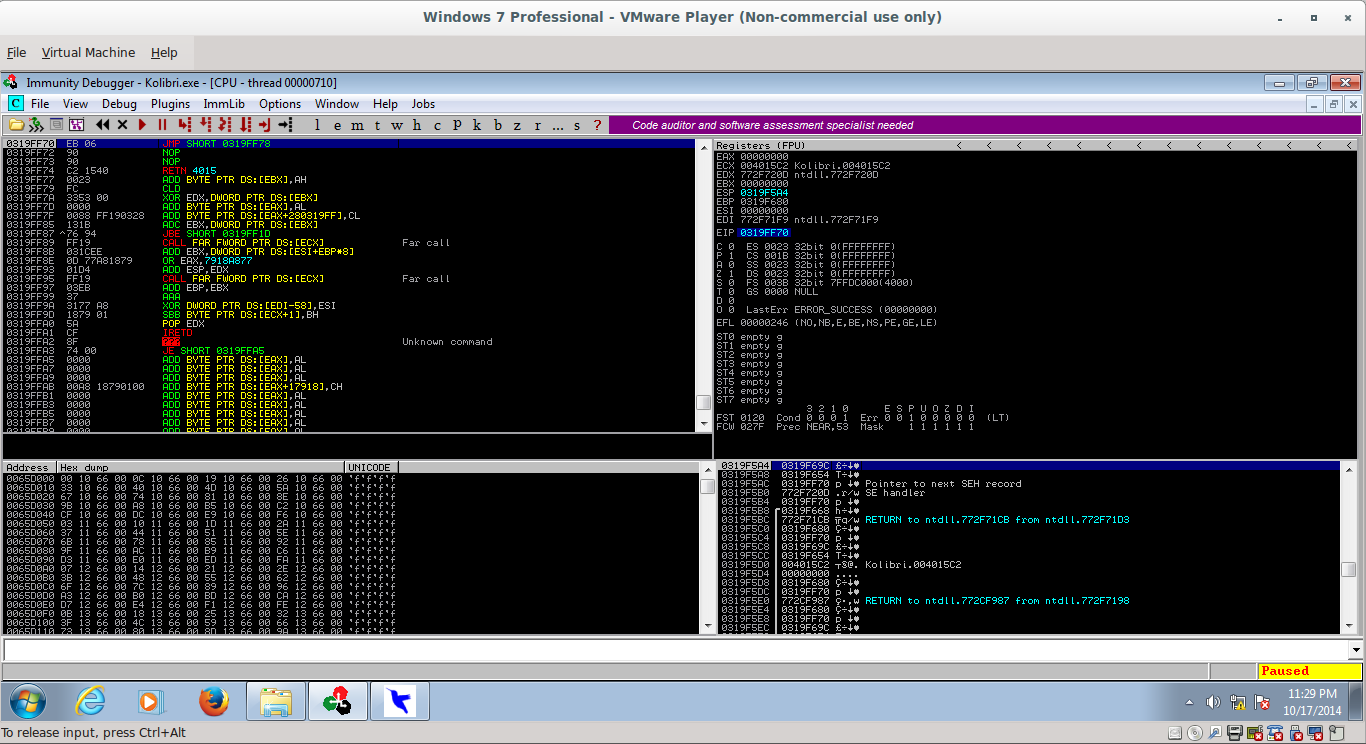
Task: Open the Debug menu
Action: point(119,103)
